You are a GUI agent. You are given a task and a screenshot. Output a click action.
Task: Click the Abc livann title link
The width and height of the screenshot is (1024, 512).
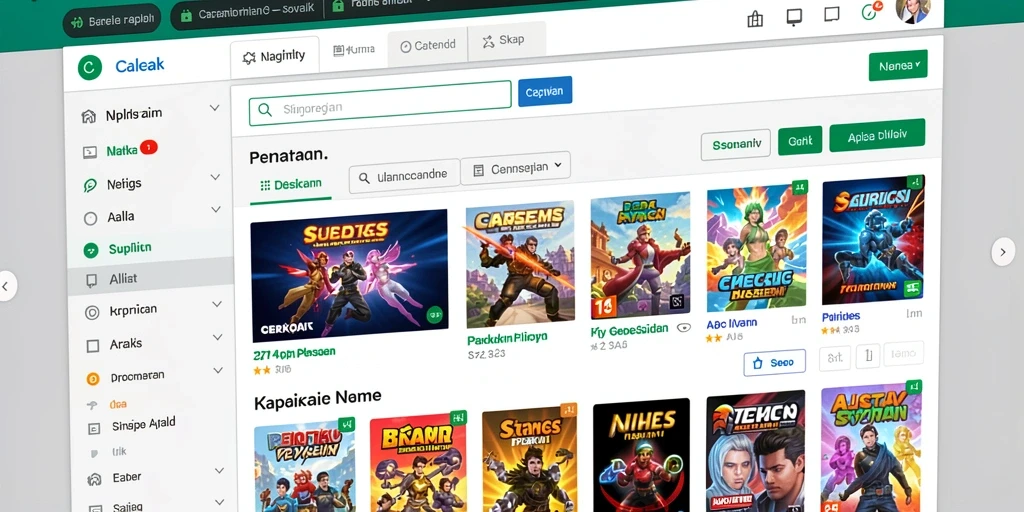731,323
